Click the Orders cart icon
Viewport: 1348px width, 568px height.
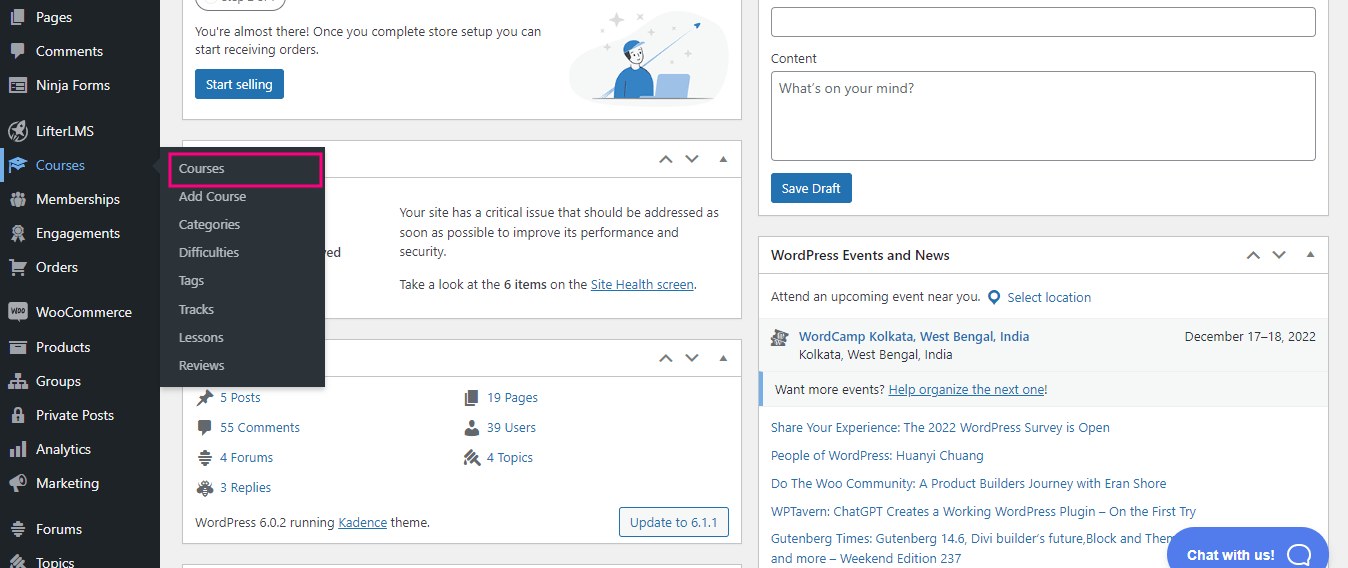[x=17, y=267]
